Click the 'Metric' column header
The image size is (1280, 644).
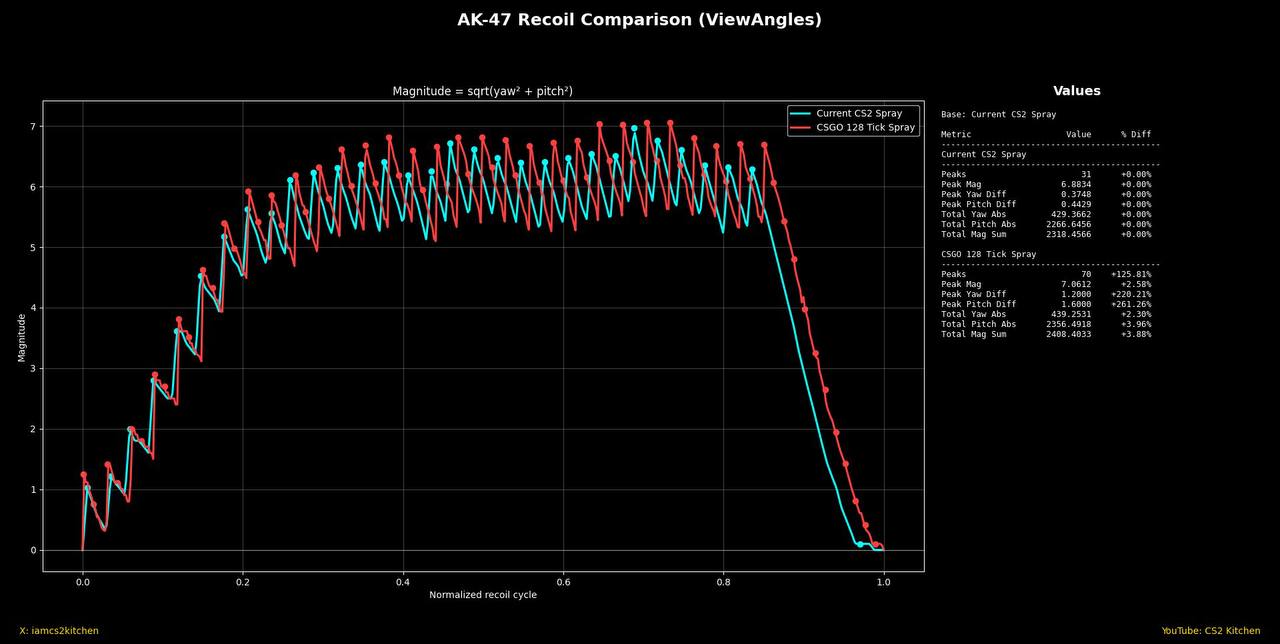point(956,134)
